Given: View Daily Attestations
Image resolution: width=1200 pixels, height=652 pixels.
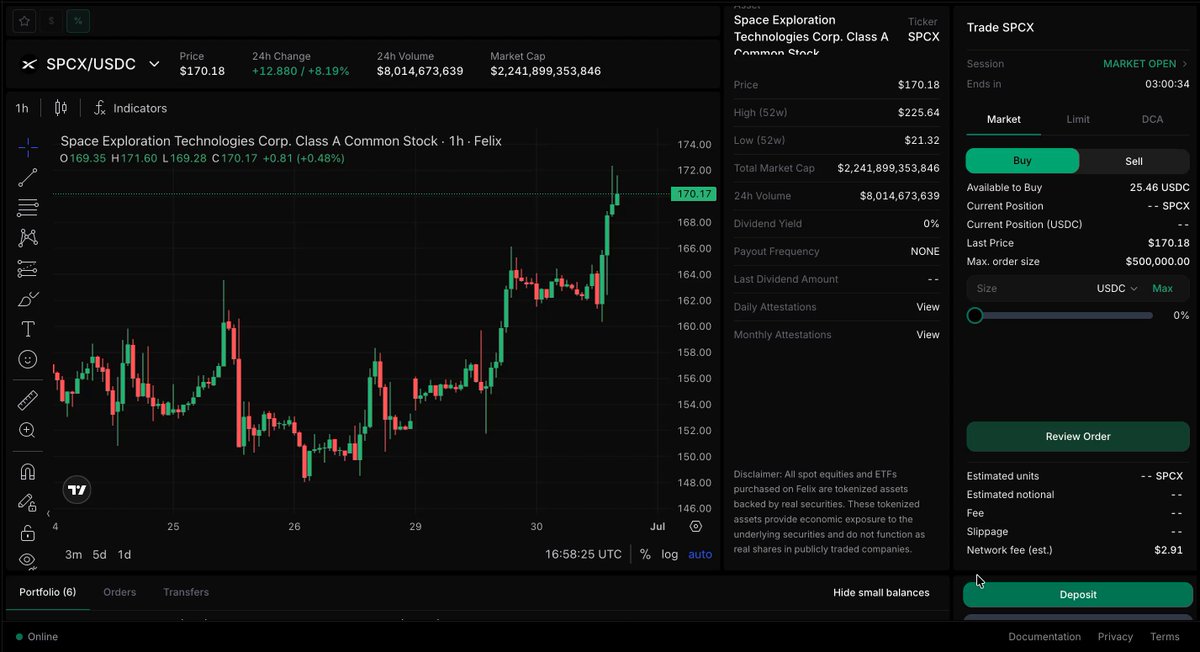Looking at the screenshot, I should tap(928, 307).
